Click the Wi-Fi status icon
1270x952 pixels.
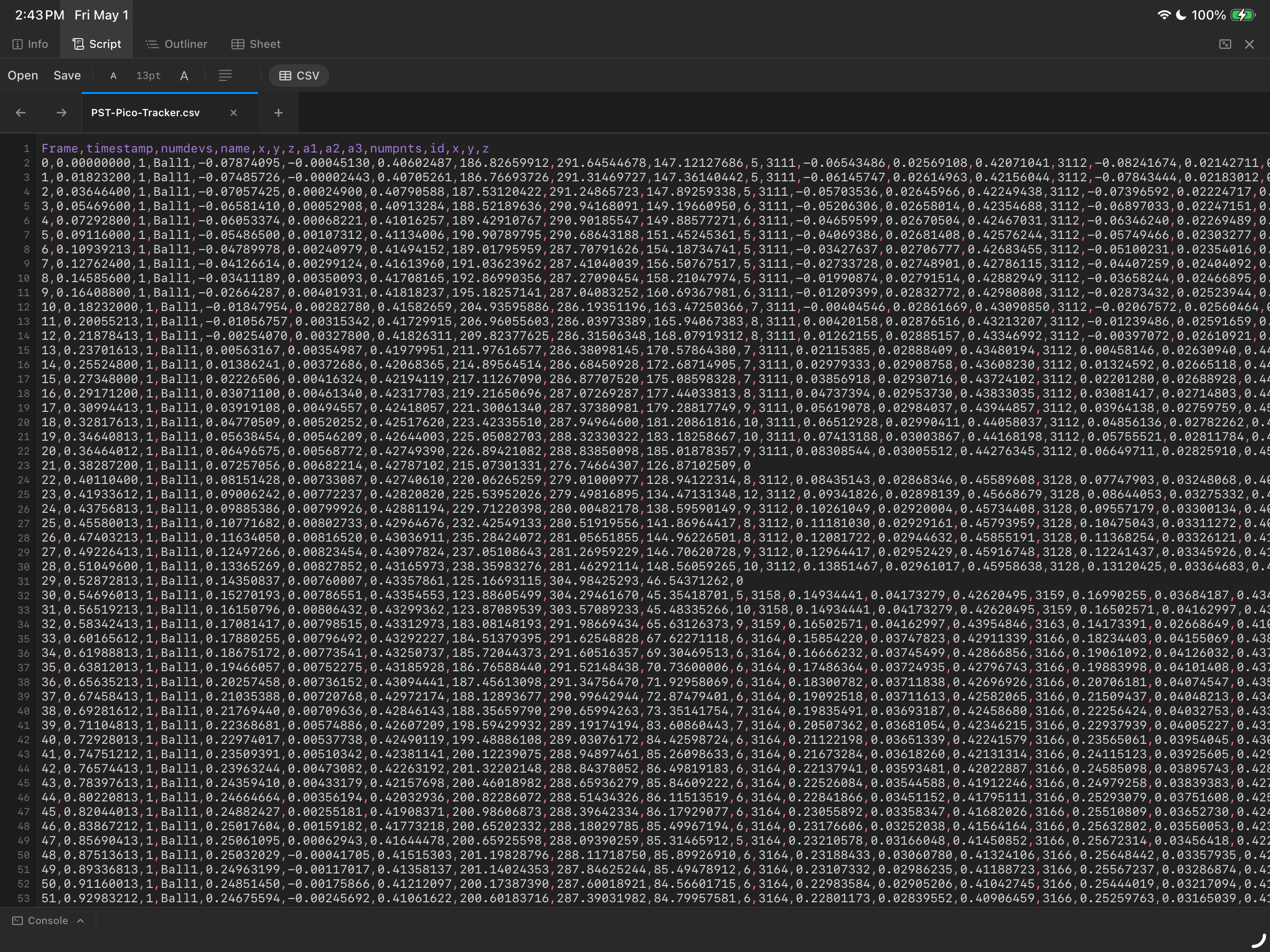pyautogui.click(x=1164, y=15)
